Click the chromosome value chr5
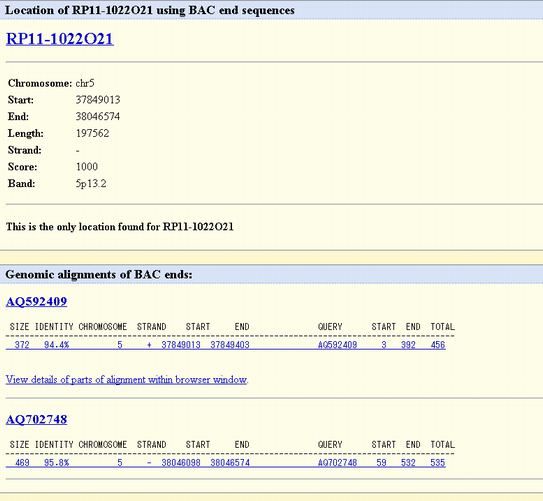 (85, 83)
